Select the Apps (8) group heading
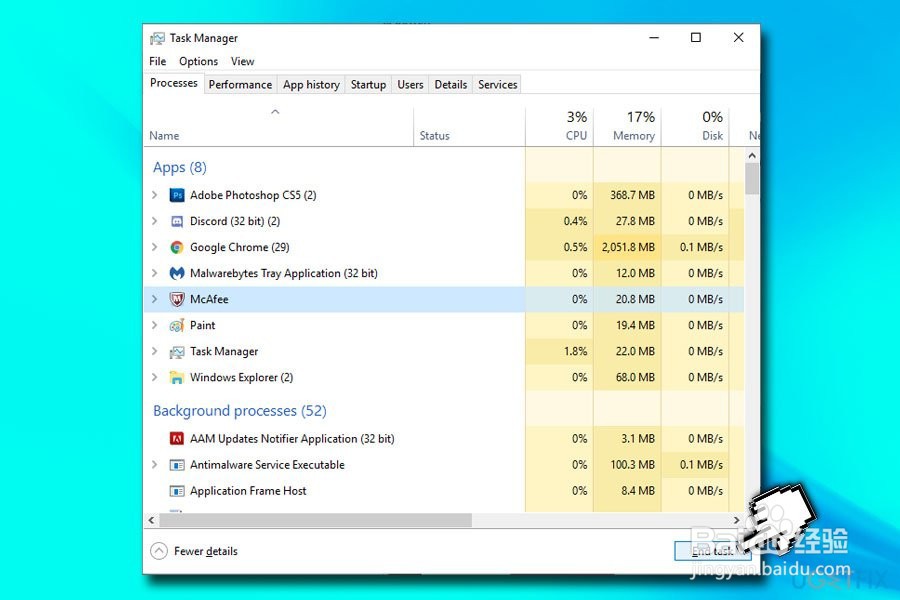 pos(180,168)
